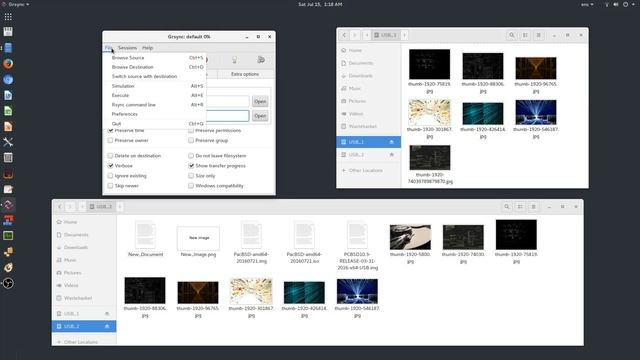
Task: Click the path bar right chevron in USB_2 window
Action: point(120,207)
